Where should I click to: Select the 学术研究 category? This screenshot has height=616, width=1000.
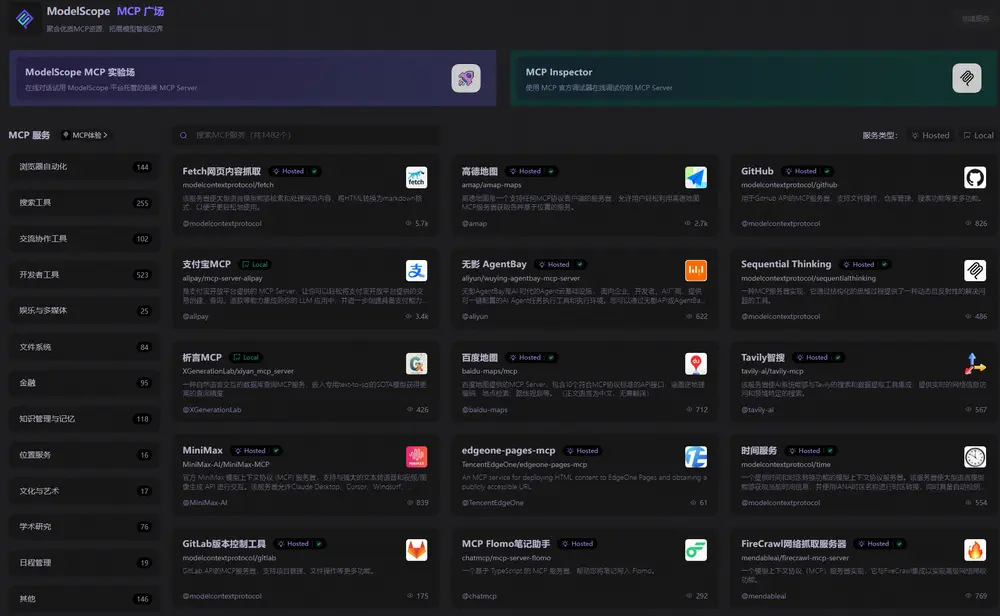point(84,527)
